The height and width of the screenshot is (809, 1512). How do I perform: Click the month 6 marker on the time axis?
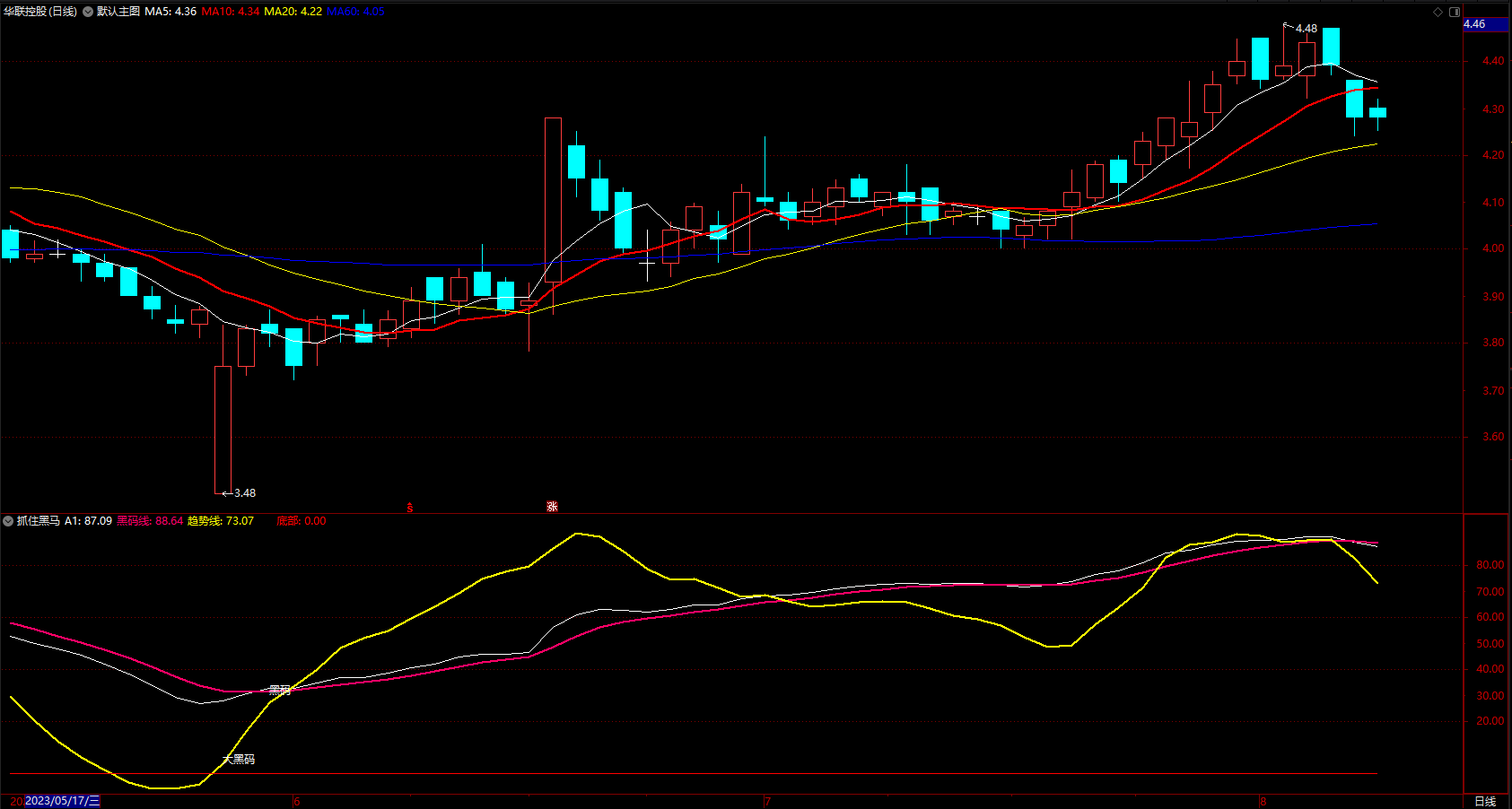click(297, 802)
